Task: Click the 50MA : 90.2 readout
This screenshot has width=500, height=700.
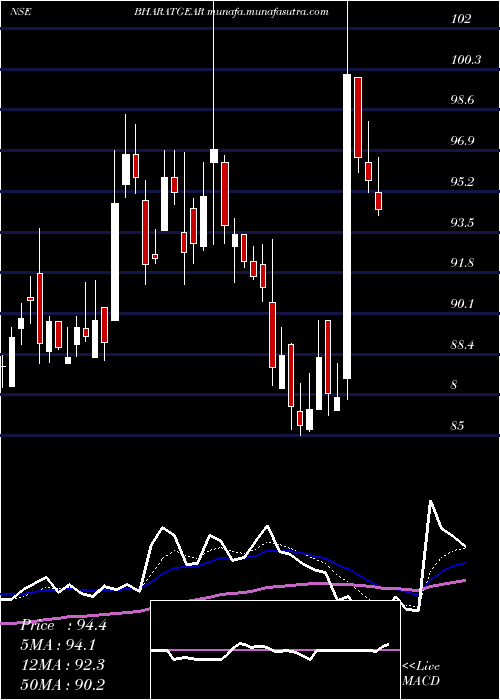Action: 62,684
